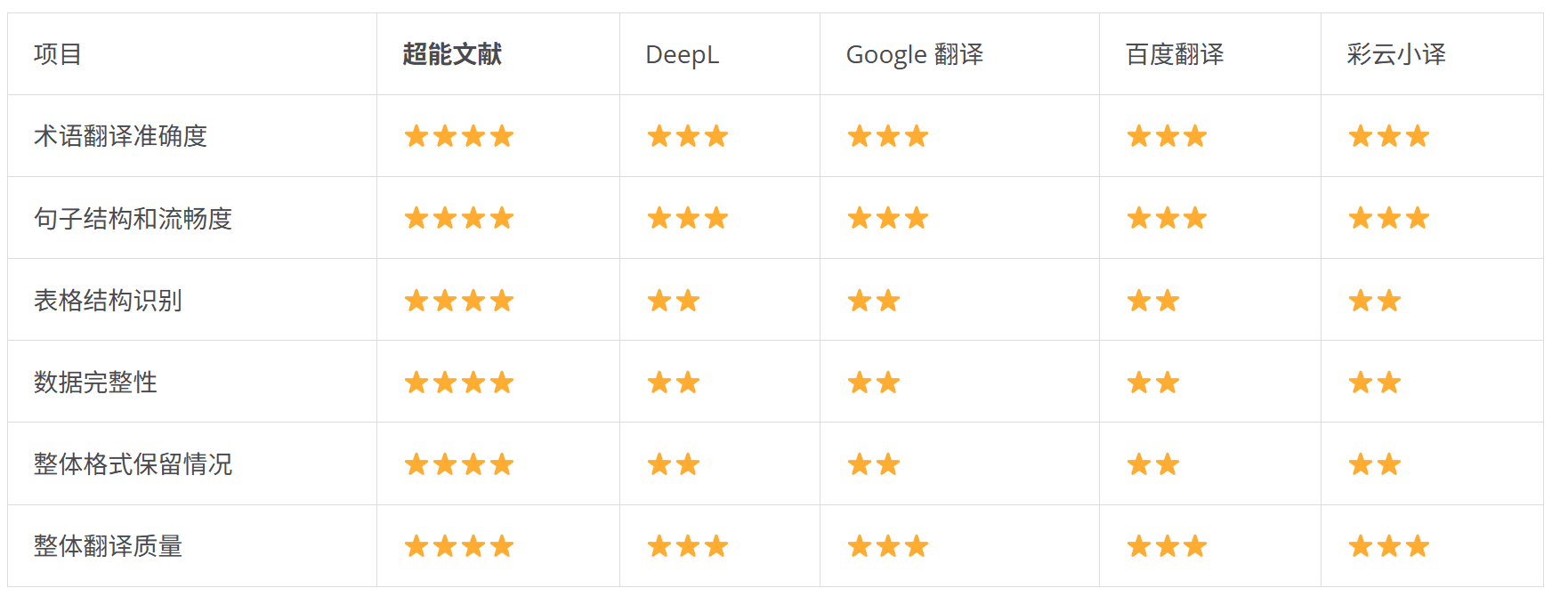Click Google 翻译's two-star rating for 表格结构识别
The width and height of the screenshot is (1568, 596).
[x=874, y=301]
